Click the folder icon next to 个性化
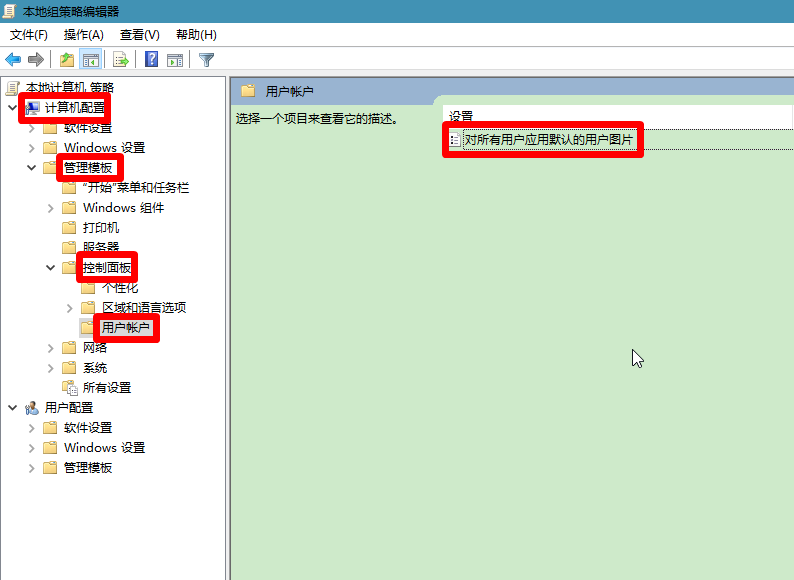 pos(88,288)
